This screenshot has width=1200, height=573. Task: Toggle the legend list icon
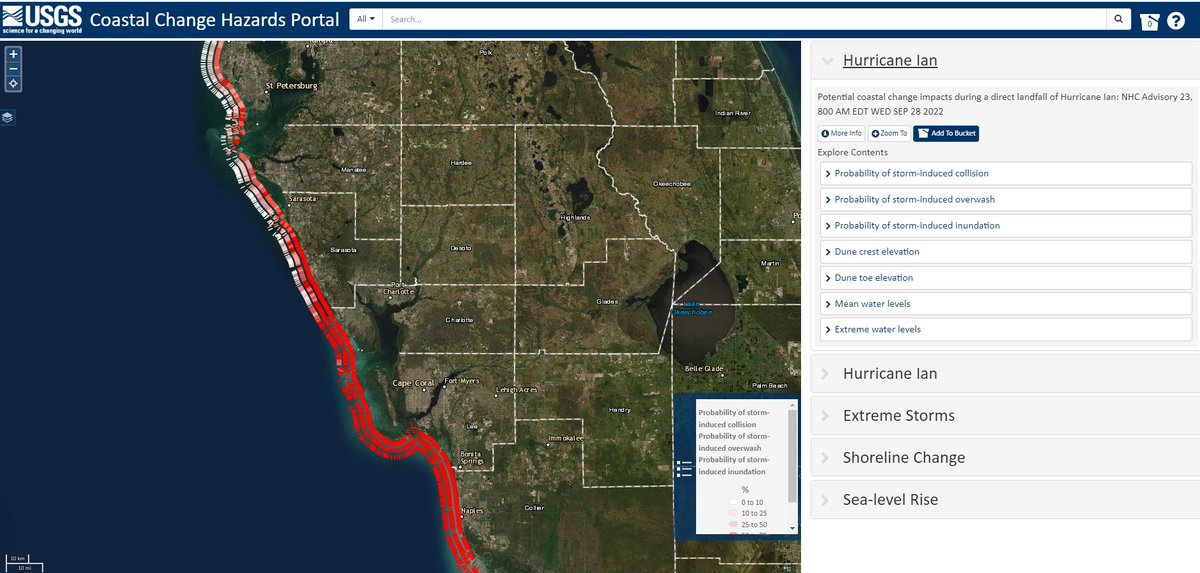tap(684, 468)
